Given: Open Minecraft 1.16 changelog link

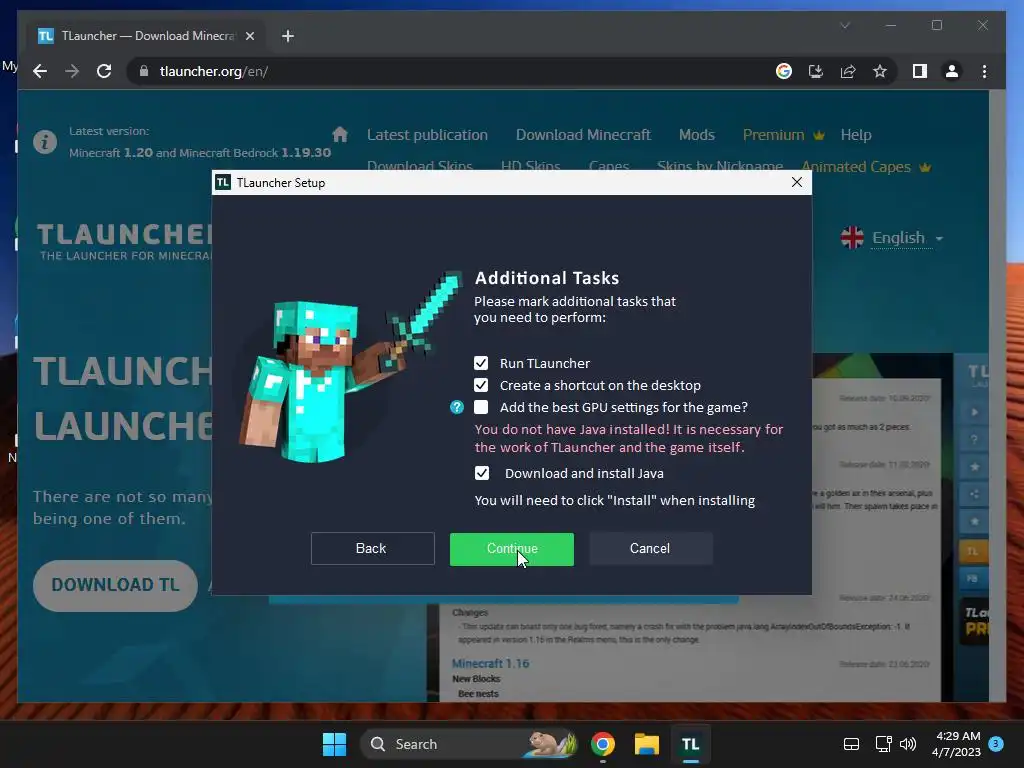Looking at the screenshot, I should (490, 663).
